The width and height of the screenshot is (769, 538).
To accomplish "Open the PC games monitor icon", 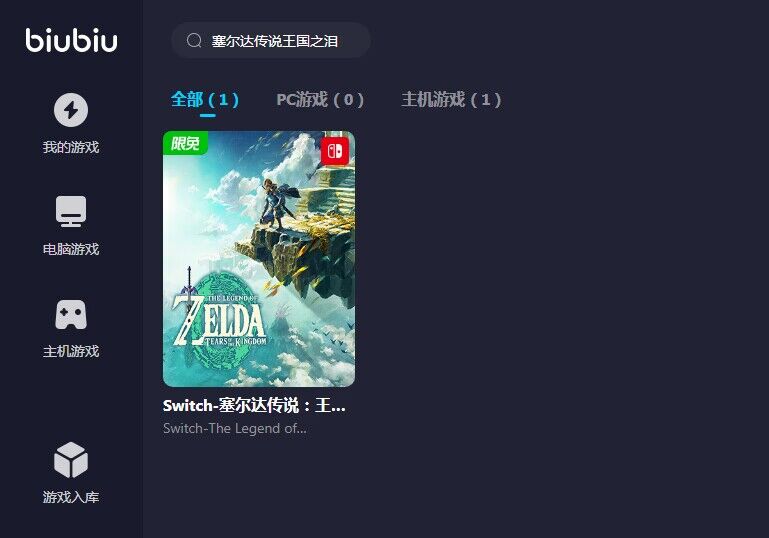I will (71, 211).
